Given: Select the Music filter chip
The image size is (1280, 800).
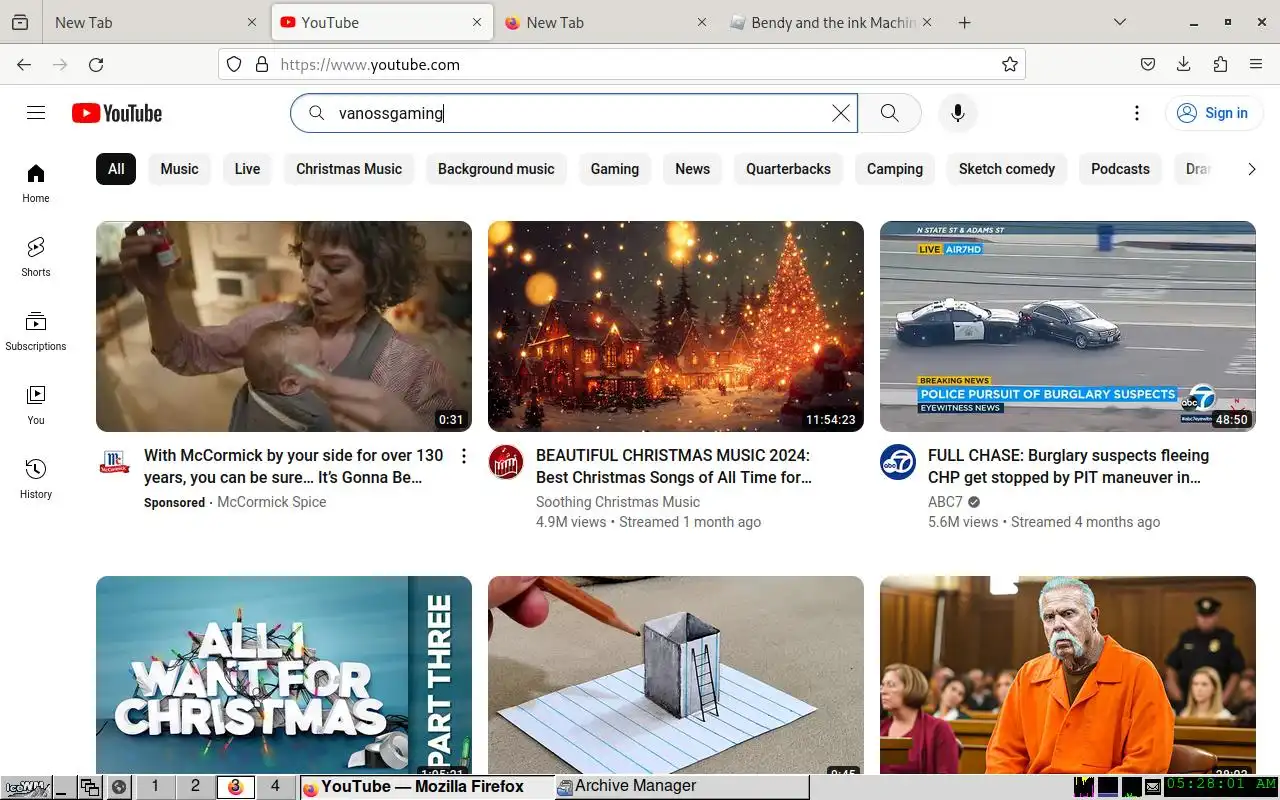Looking at the screenshot, I should pos(179,169).
